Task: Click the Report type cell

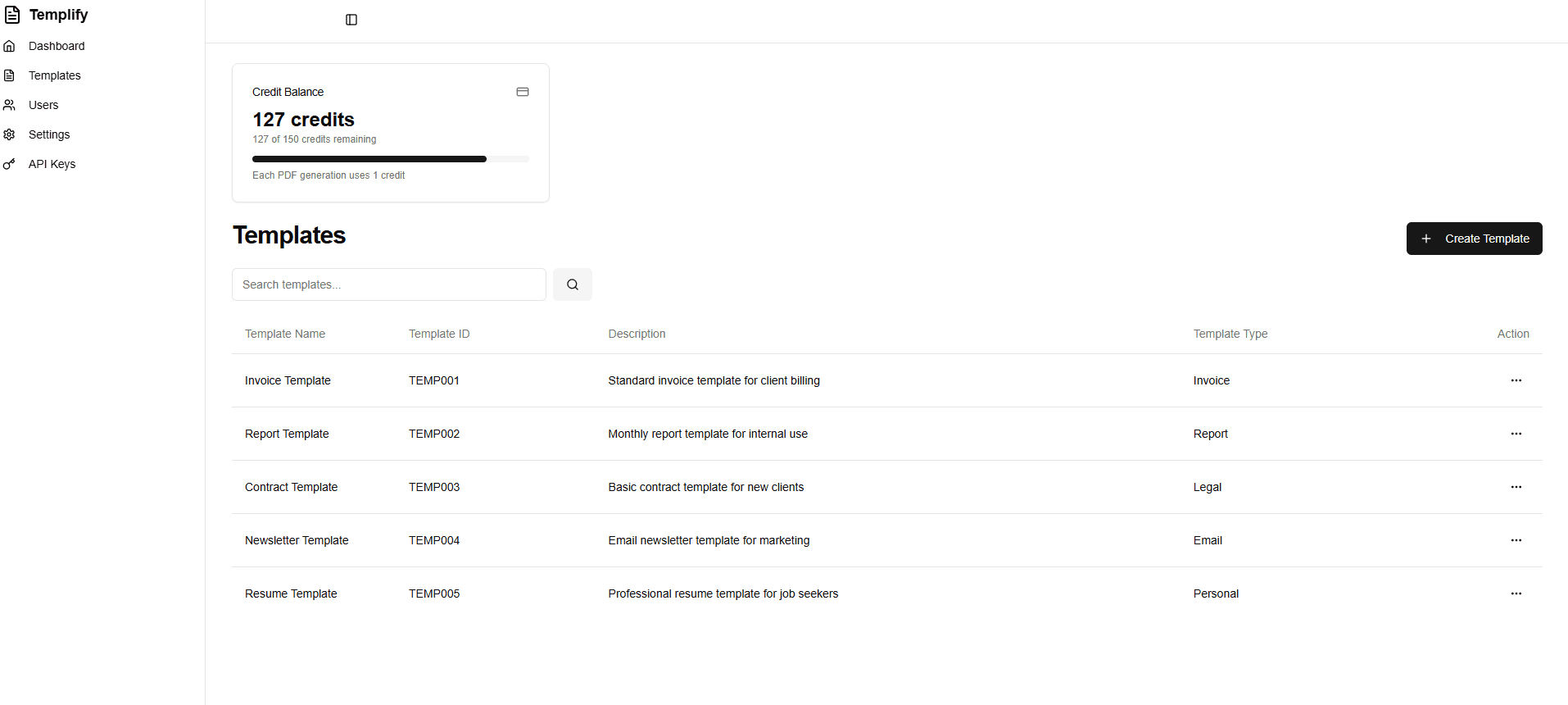Action: click(1211, 434)
